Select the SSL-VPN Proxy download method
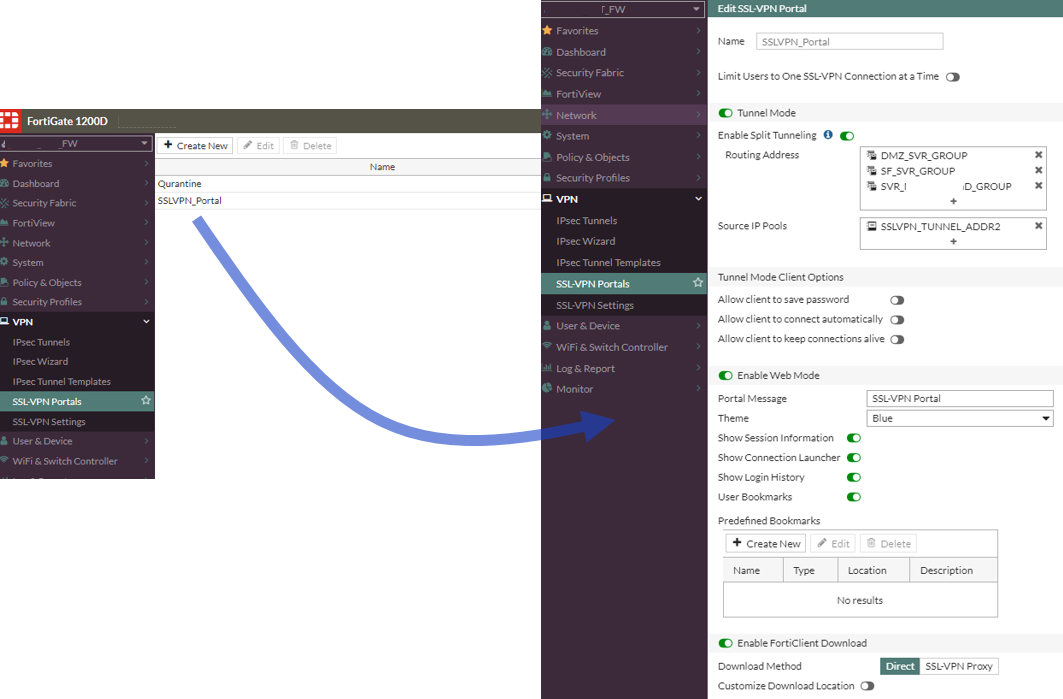Screen dimensions: 1063x699 (x=959, y=666)
